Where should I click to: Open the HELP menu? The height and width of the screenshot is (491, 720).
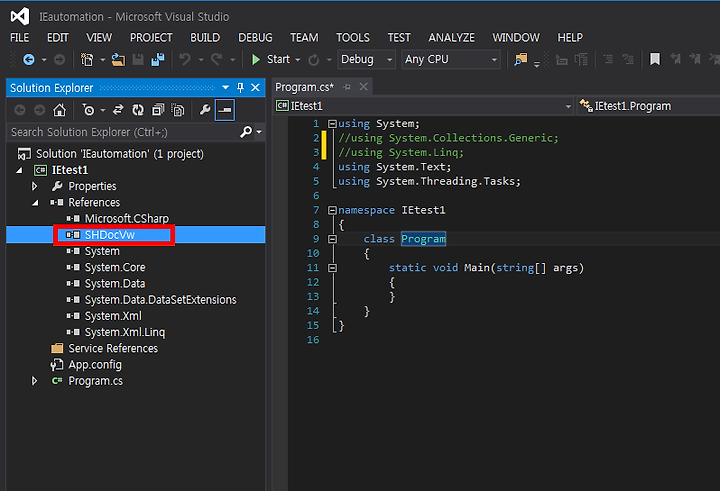570,38
